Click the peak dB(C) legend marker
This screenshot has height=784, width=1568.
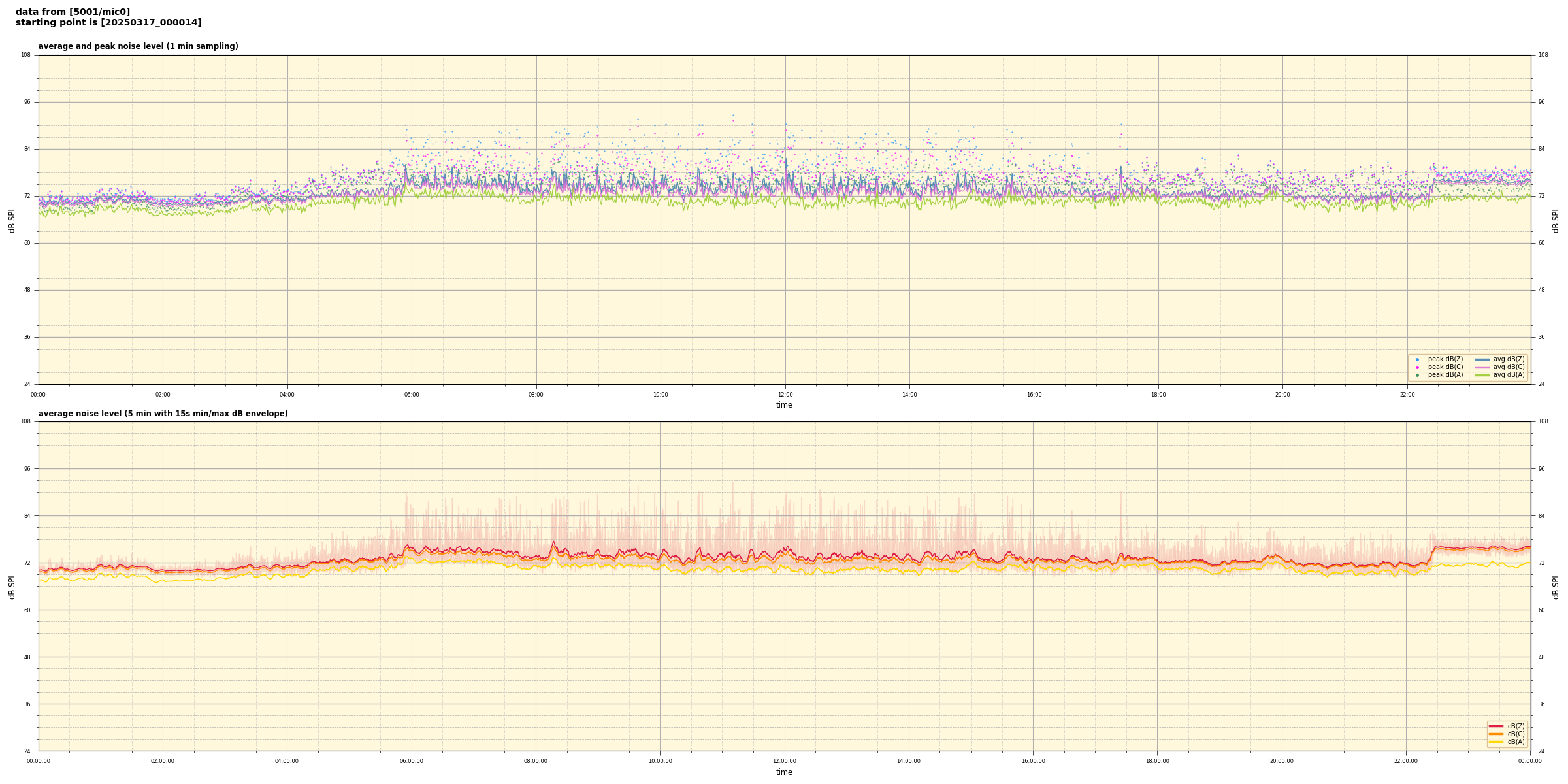(x=1417, y=367)
